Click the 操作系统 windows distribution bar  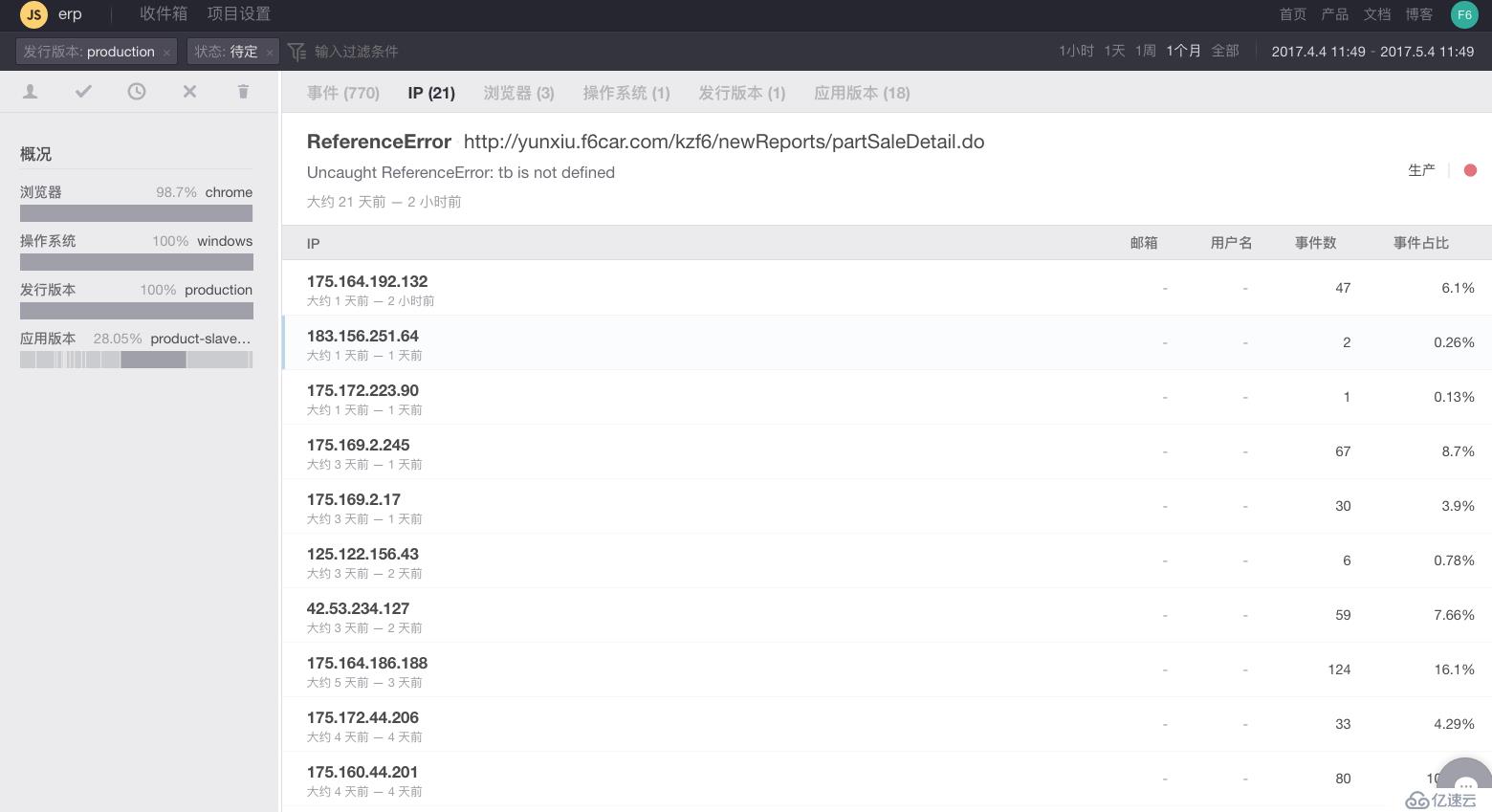point(137,262)
